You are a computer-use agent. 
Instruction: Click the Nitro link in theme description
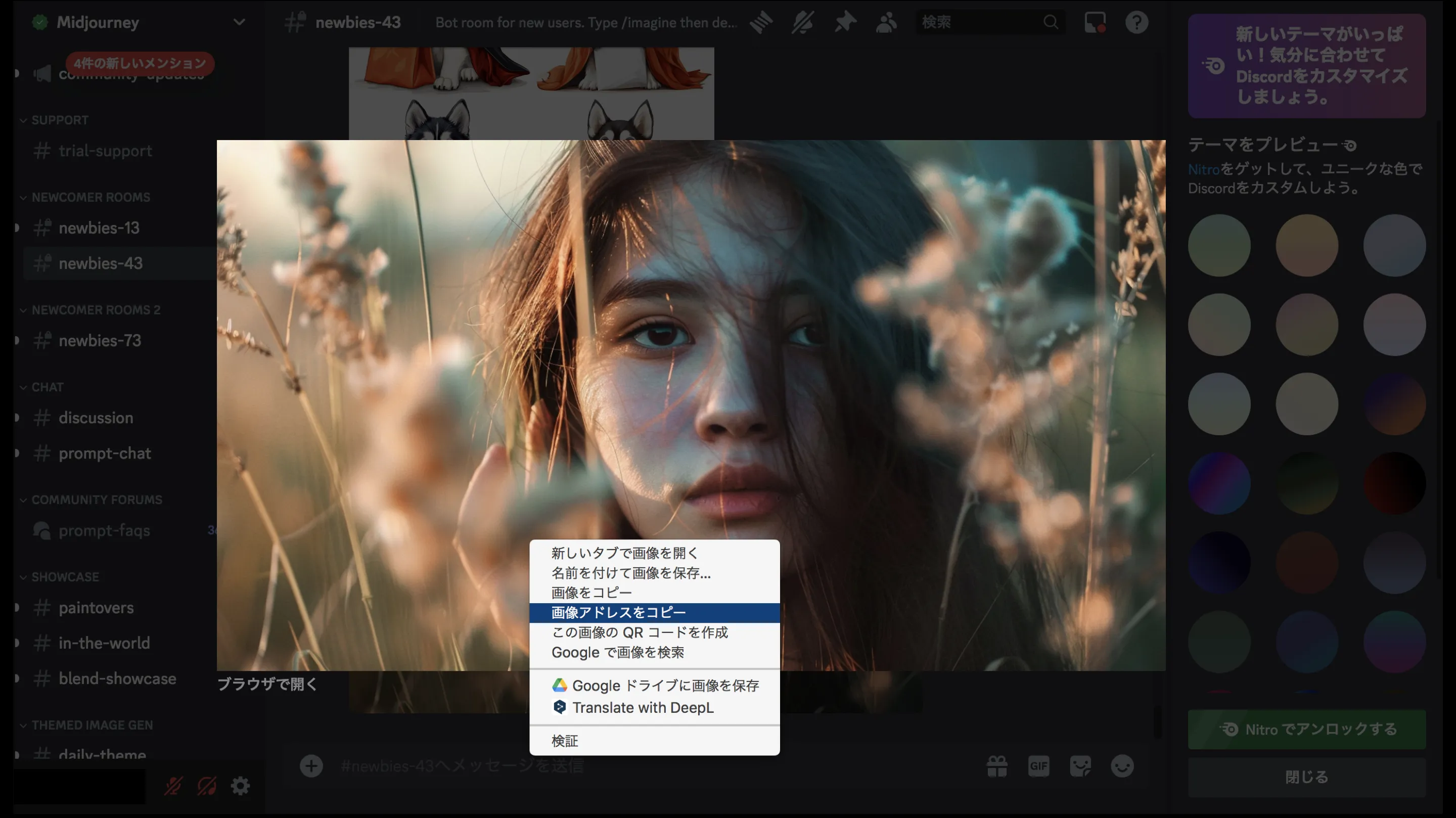pos(1203,169)
